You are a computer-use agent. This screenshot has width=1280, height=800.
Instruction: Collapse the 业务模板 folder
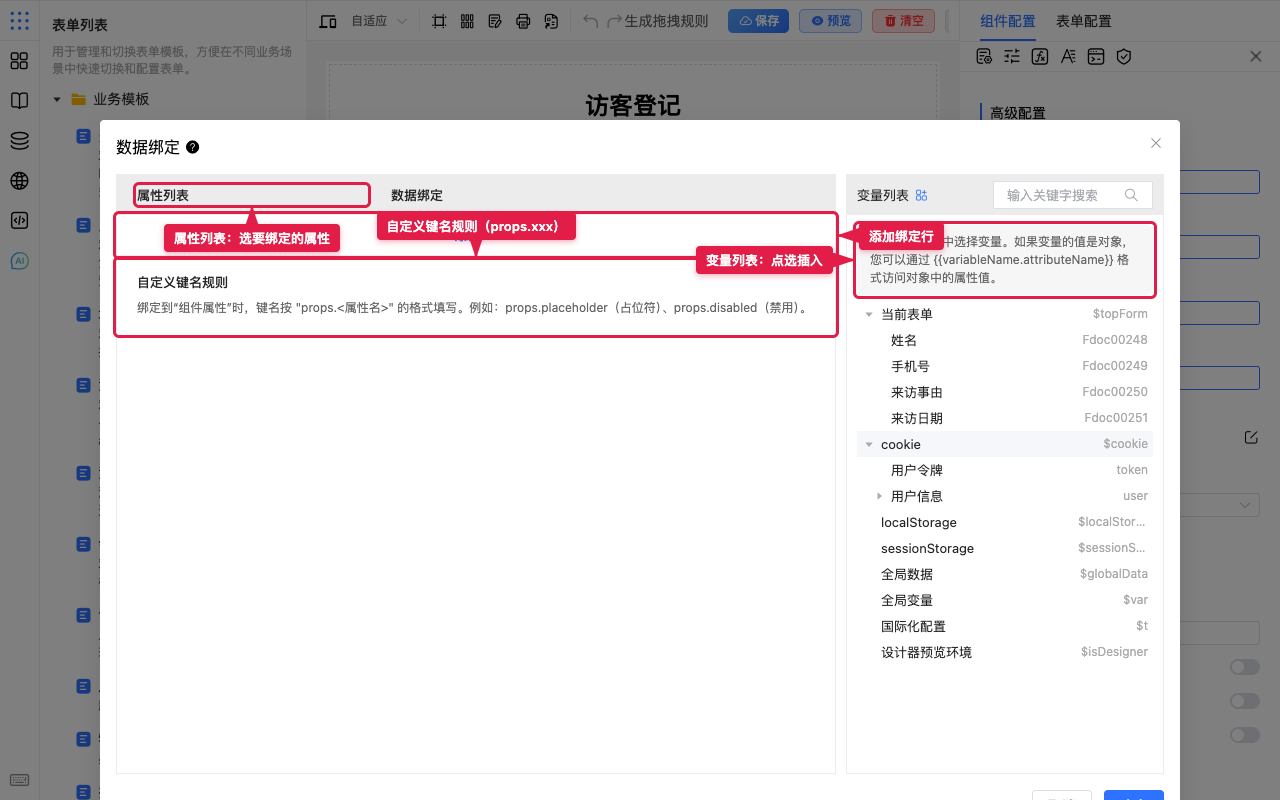57,99
